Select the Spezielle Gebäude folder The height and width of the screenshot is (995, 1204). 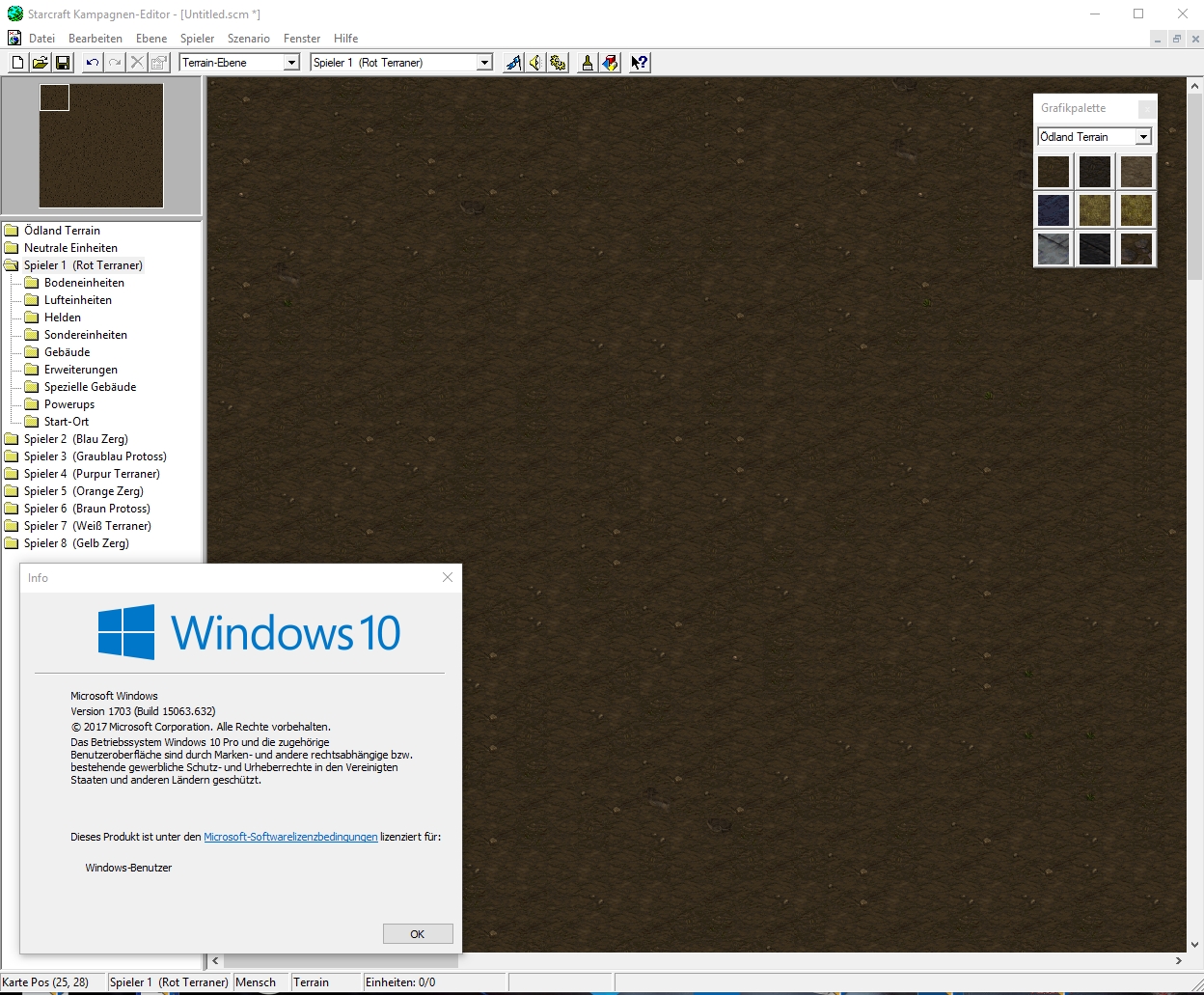(x=81, y=387)
